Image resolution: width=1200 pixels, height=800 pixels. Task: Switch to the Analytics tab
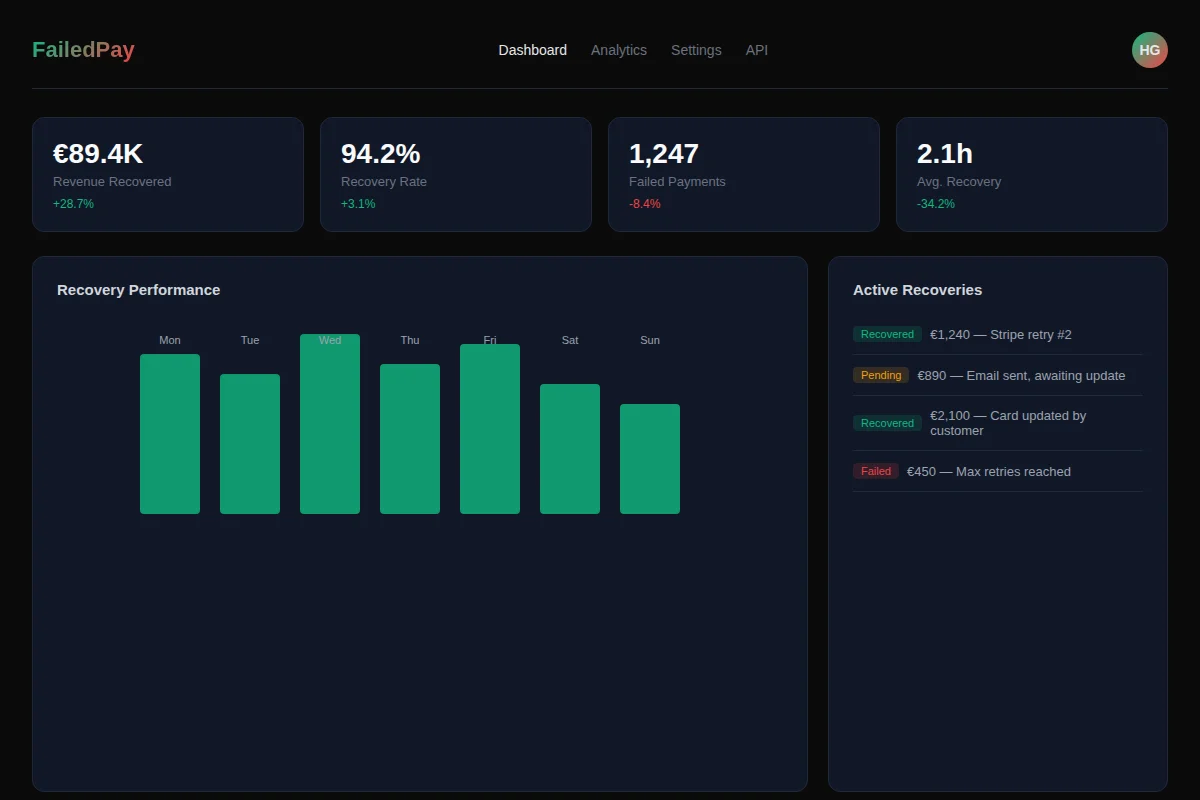pos(618,50)
